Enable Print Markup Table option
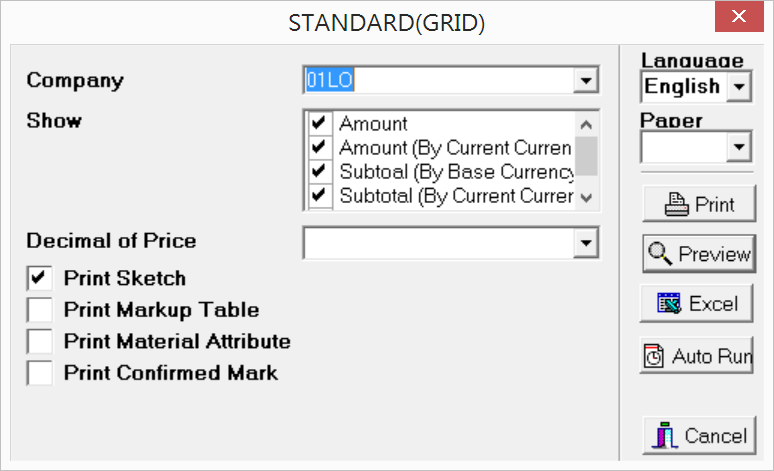 pyautogui.click(x=39, y=310)
